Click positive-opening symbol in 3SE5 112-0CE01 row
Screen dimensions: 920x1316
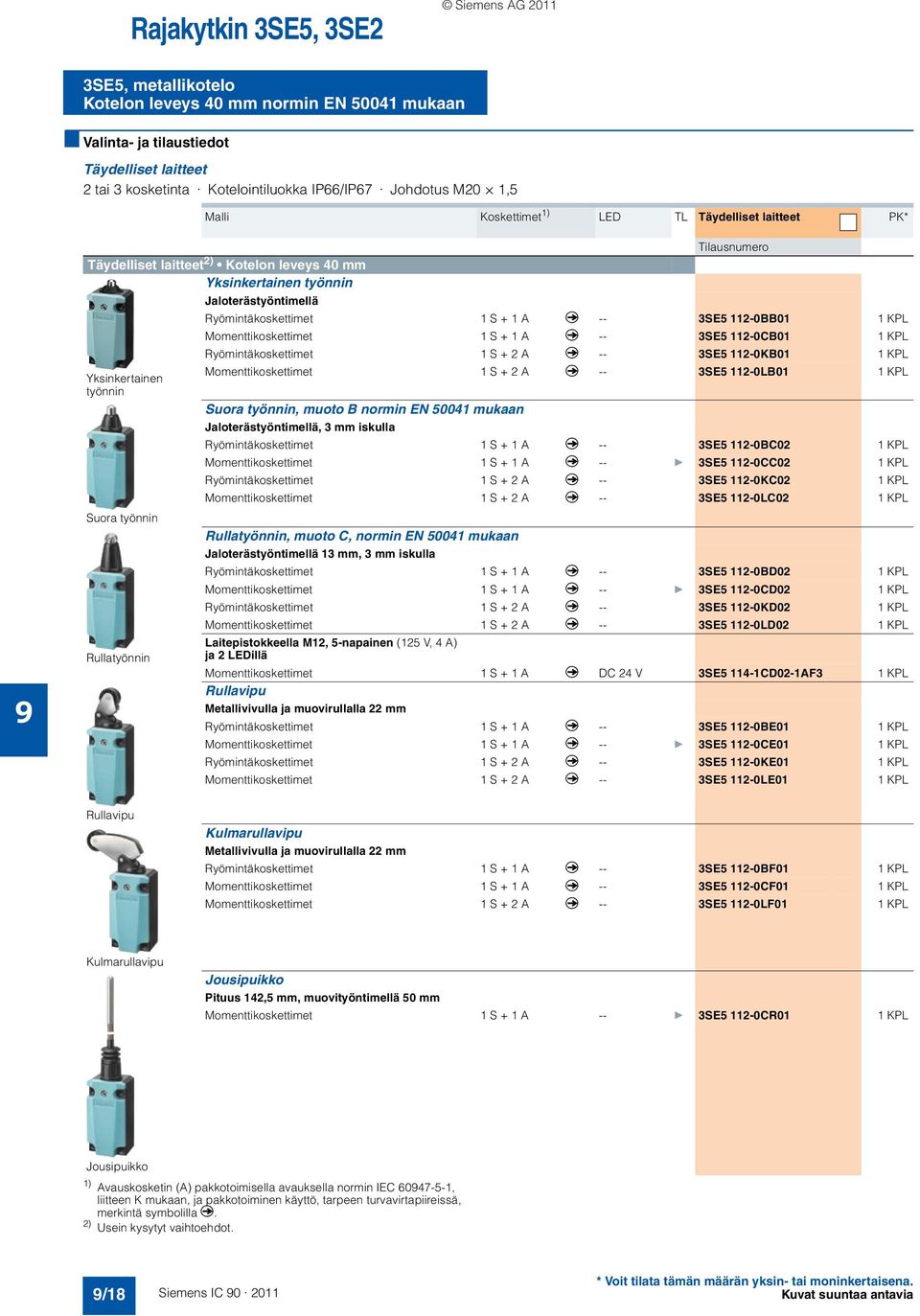572,744
